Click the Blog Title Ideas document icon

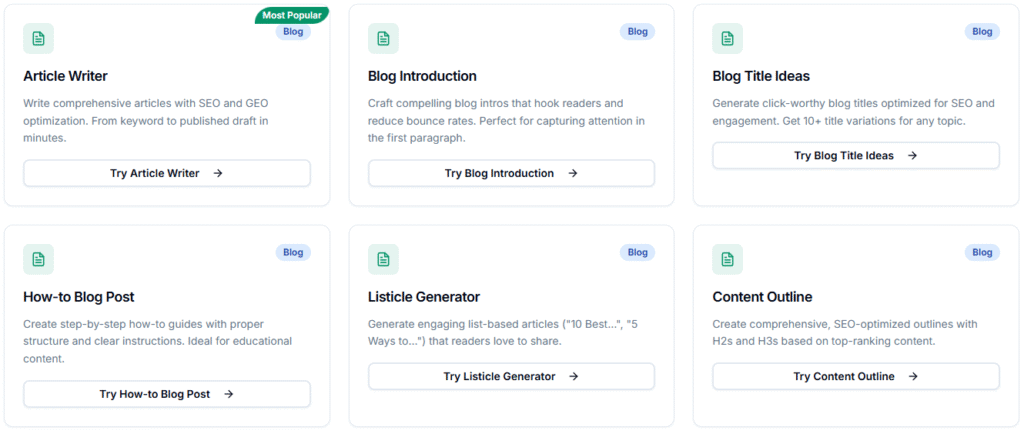coord(727,39)
